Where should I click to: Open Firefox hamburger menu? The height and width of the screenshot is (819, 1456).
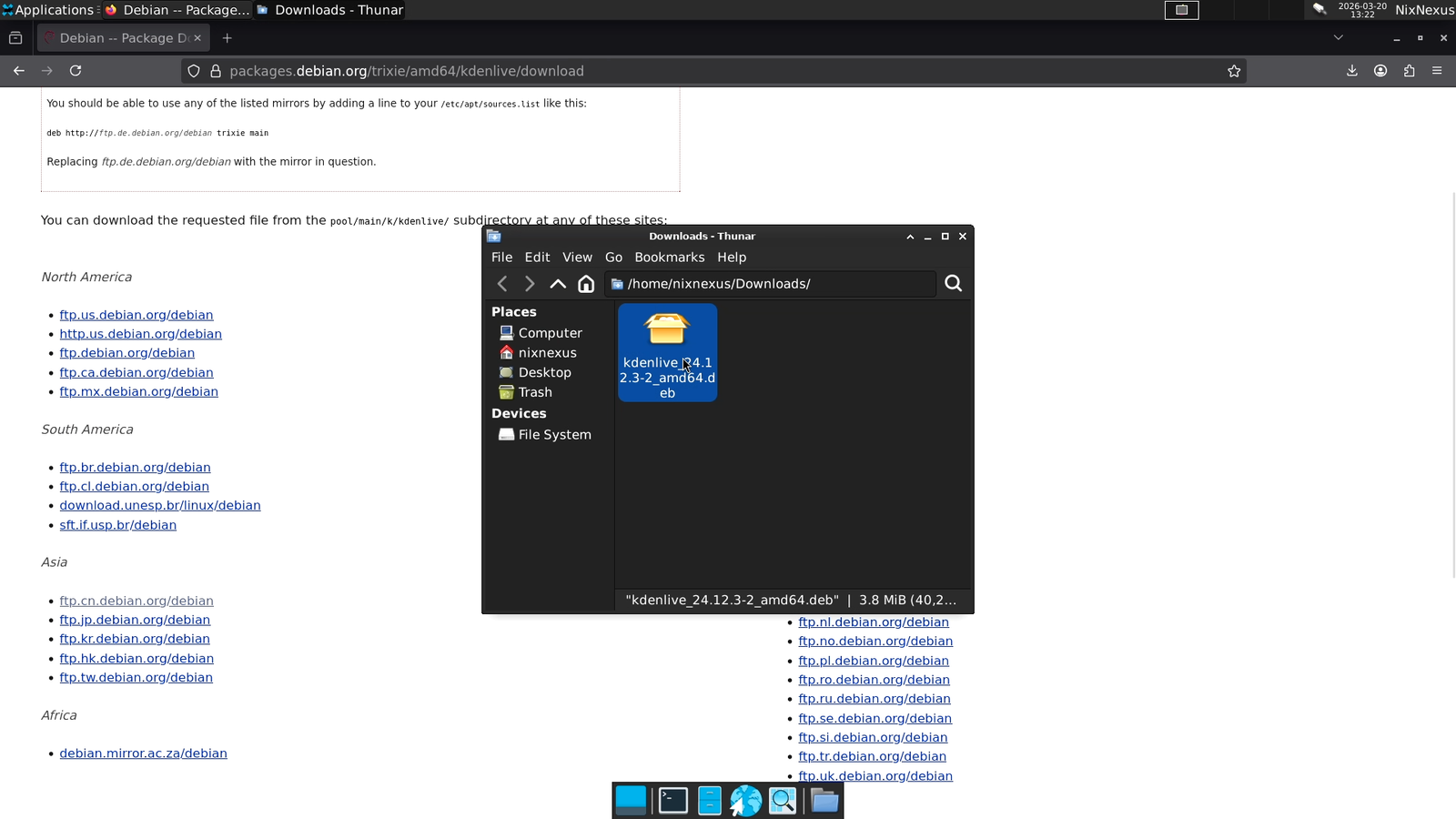tap(1437, 71)
